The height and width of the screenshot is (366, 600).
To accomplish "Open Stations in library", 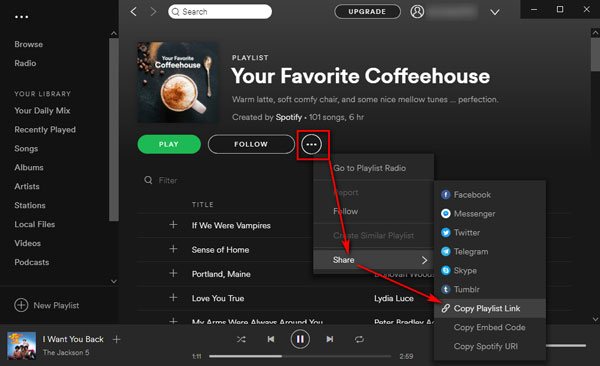I will click(30, 205).
